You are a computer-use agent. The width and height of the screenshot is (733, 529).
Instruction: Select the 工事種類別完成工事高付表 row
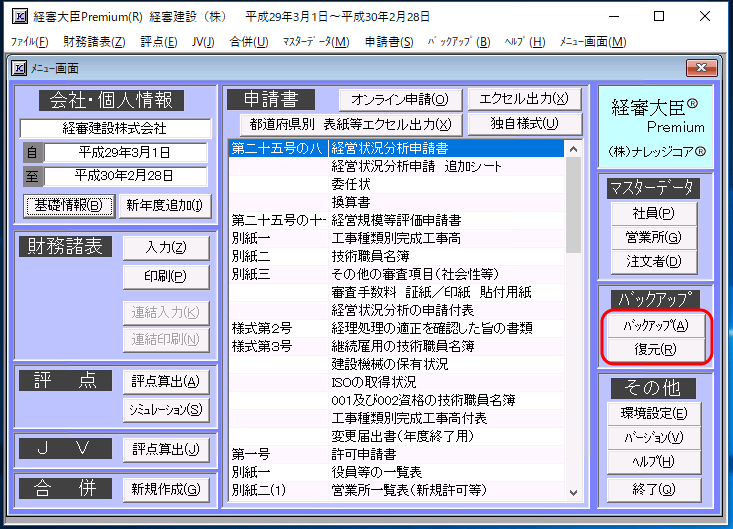396,418
